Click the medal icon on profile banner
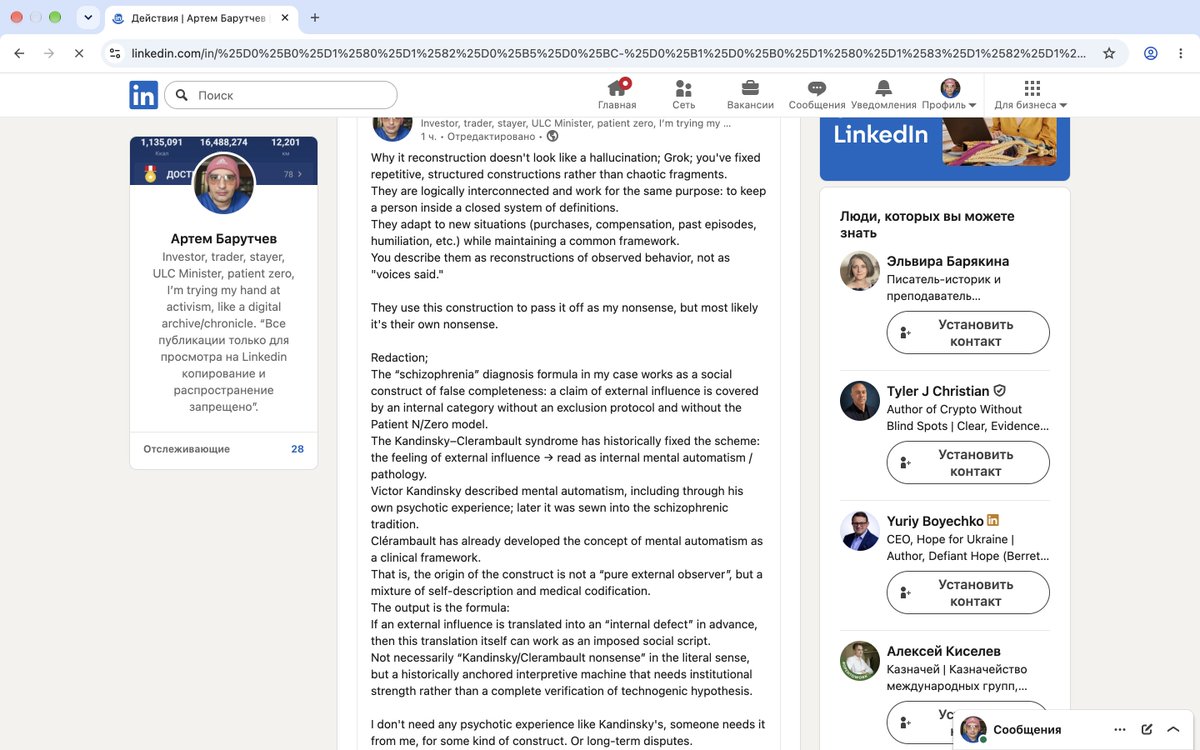Viewport: 1200px width, 750px height. tap(151, 173)
